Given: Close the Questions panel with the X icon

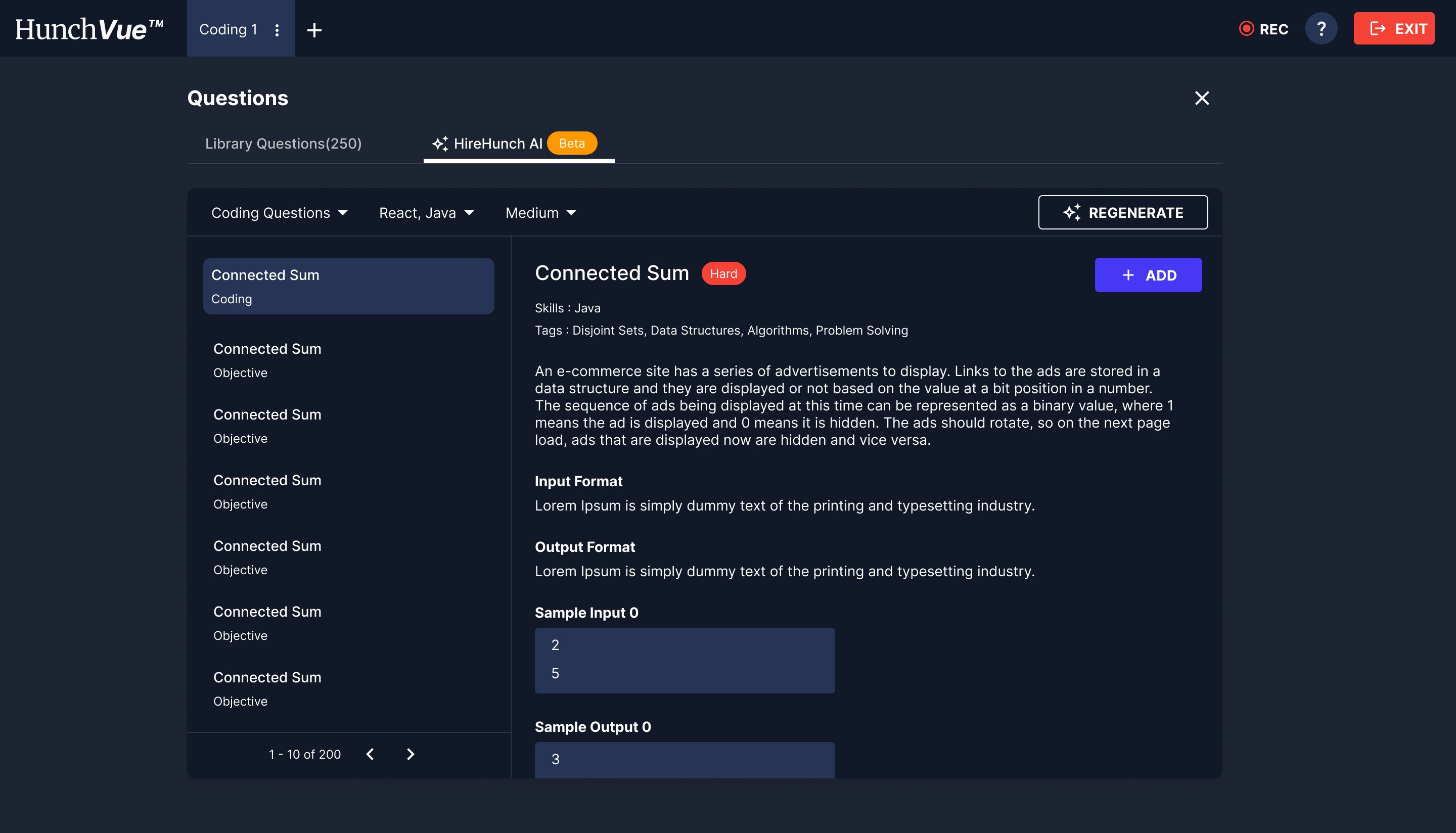Looking at the screenshot, I should pos(1201,98).
